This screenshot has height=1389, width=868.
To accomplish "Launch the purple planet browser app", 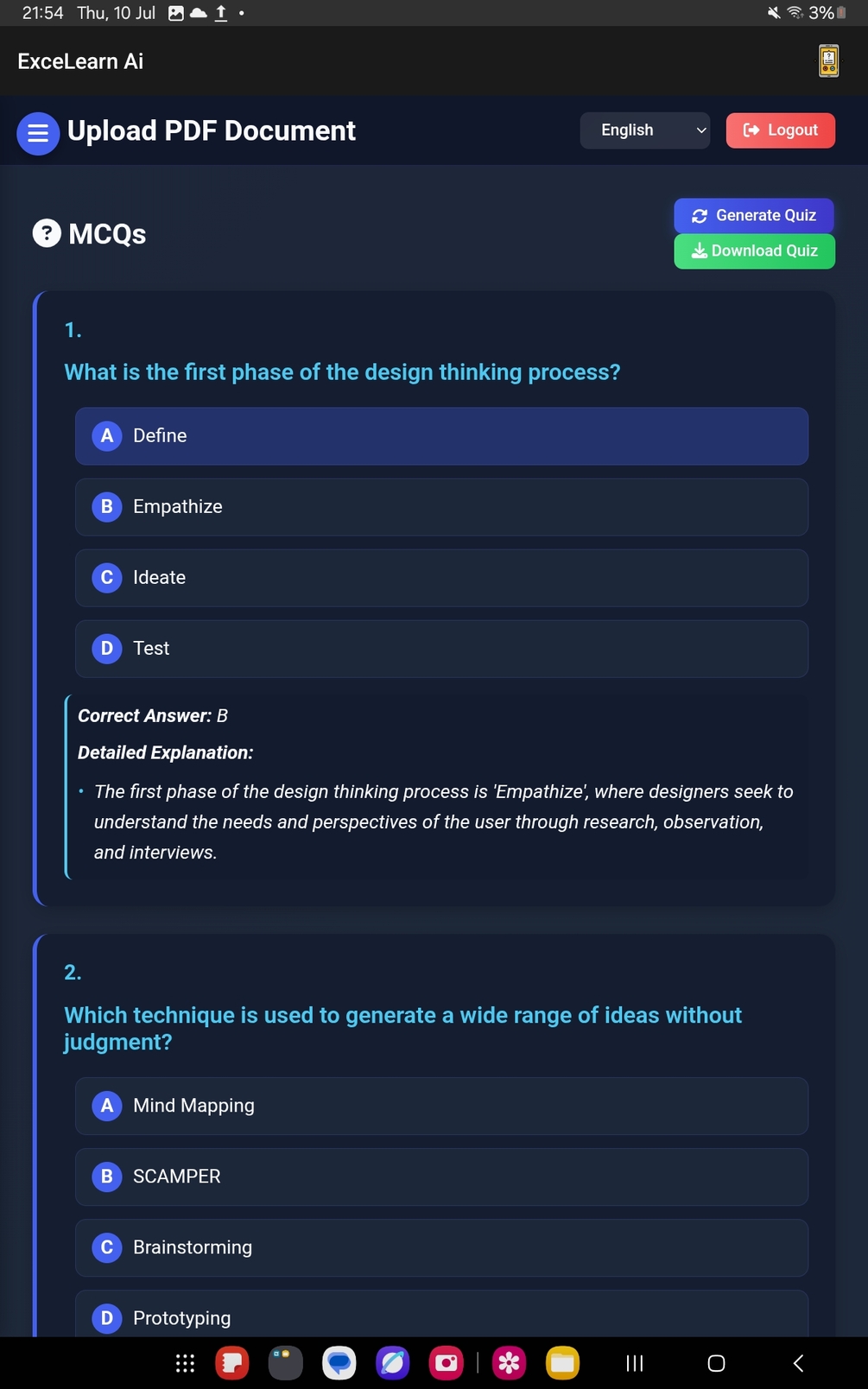I will click(x=393, y=1363).
